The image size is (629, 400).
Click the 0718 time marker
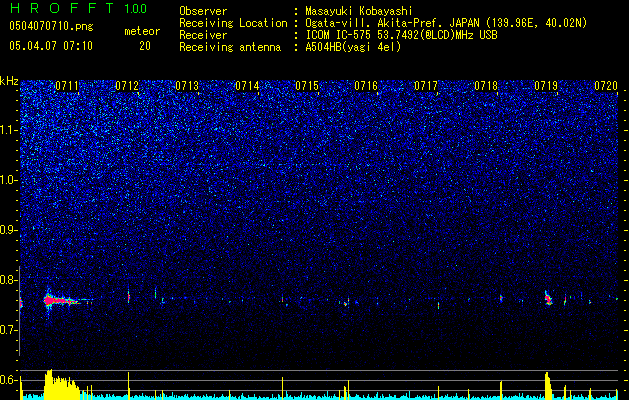point(486,86)
